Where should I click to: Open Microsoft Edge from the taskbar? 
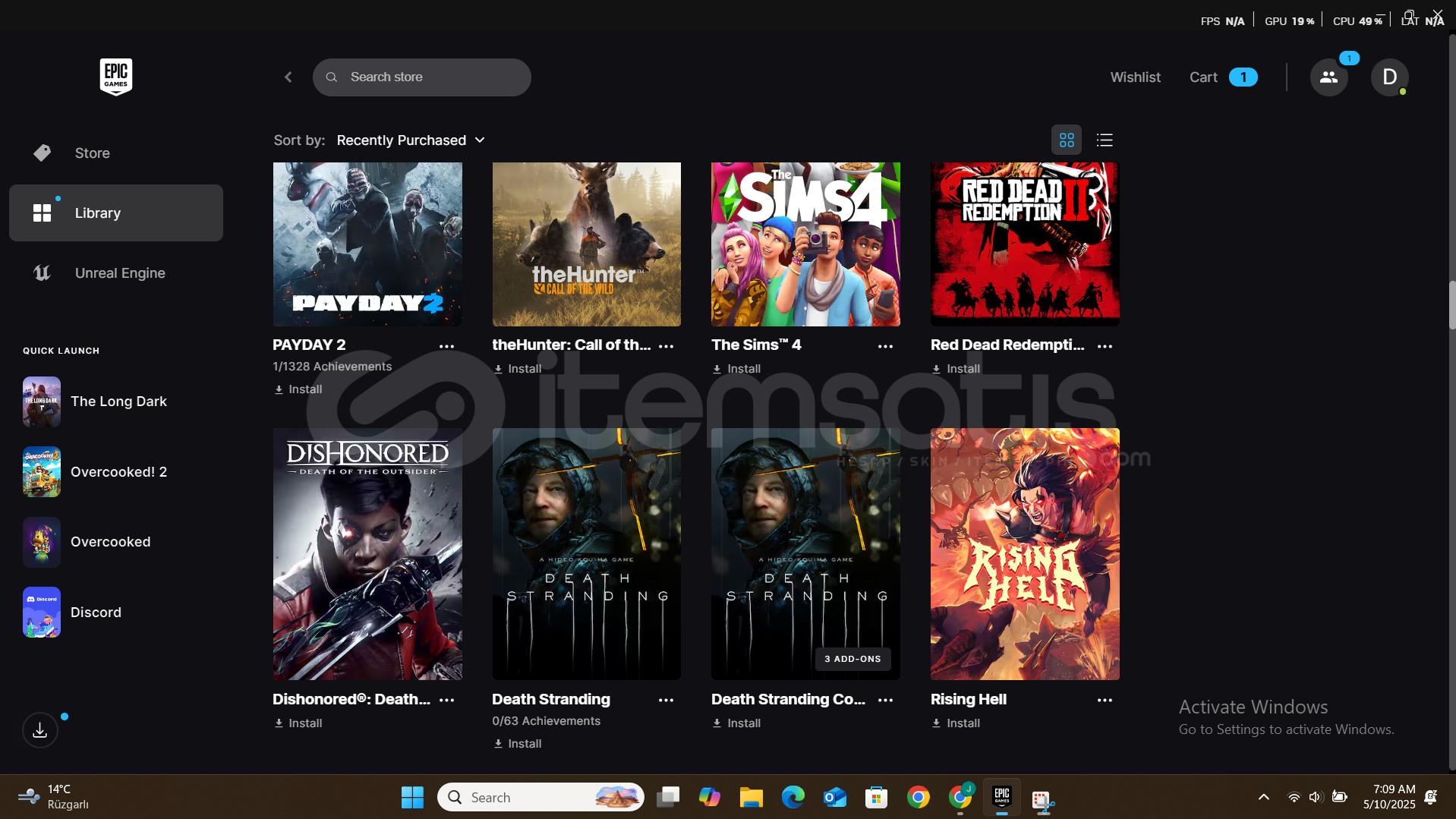(793, 797)
